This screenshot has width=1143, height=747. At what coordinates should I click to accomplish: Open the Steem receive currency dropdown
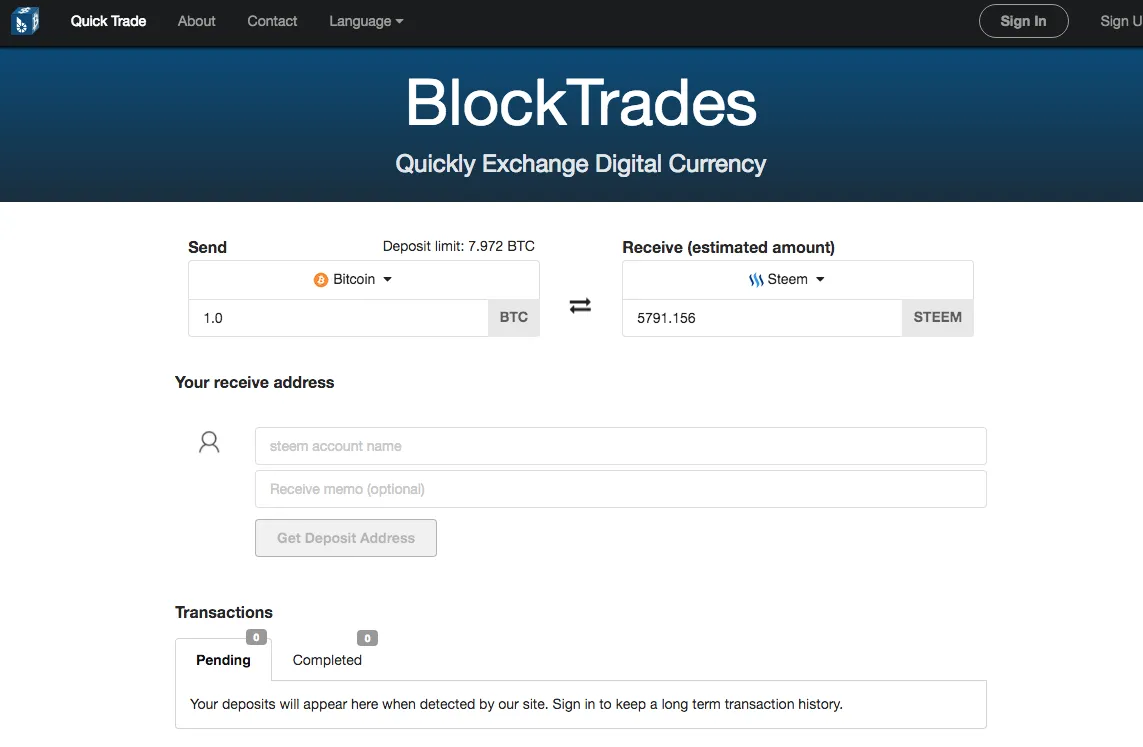click(797, 280)
